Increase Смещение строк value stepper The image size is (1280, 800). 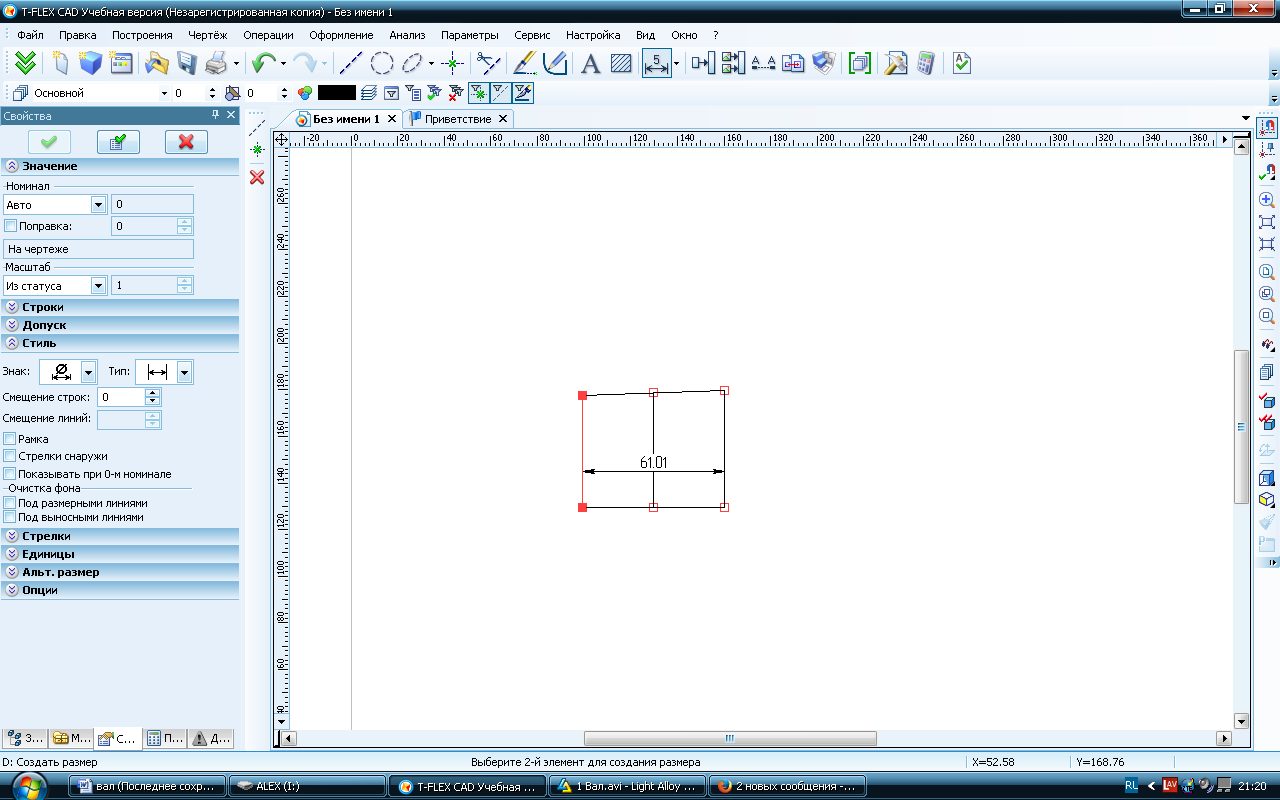coord(153,393)
